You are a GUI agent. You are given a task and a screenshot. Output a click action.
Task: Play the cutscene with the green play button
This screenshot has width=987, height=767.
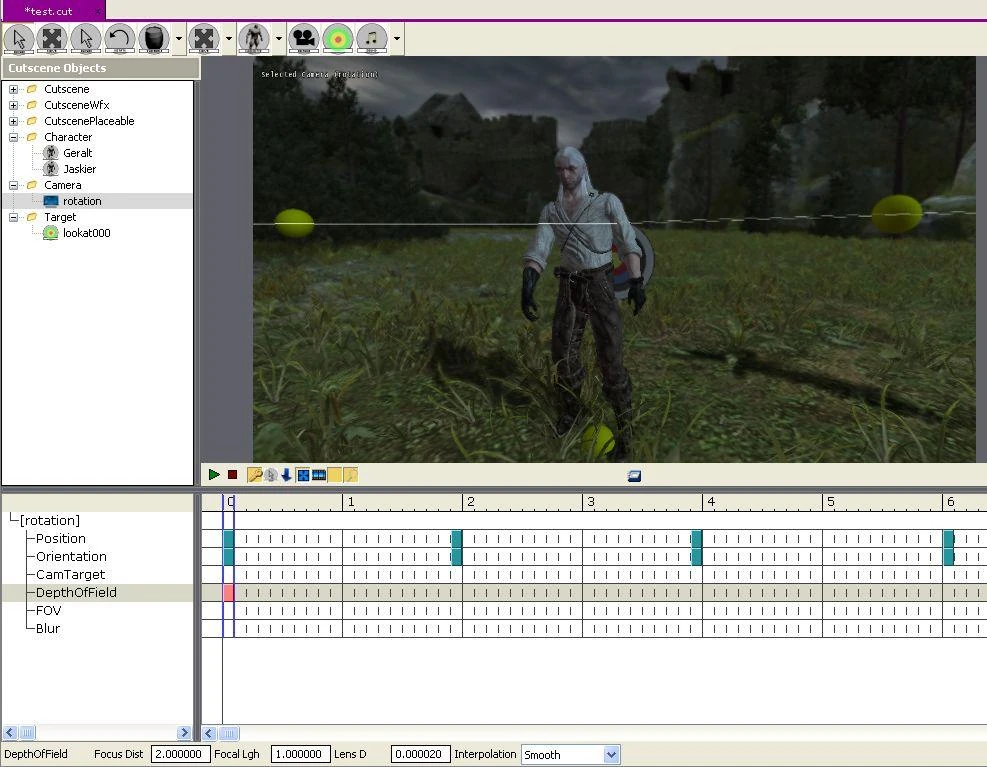click(214, 475)
